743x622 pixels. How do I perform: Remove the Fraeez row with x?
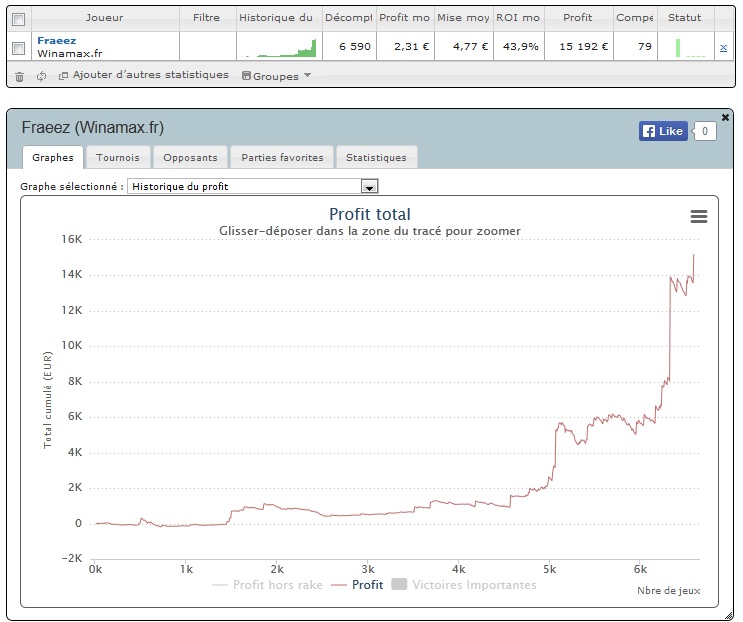tap(723, 47)
